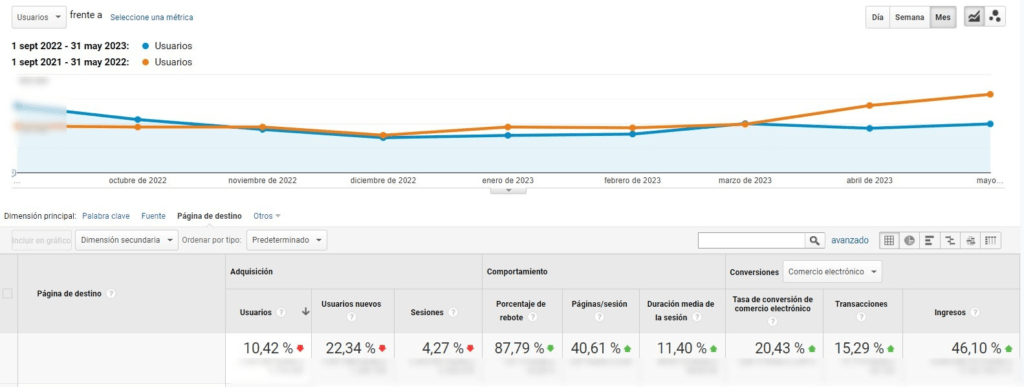Choose Palabra clave as primary dimension
Viewport: 1024px width, 387px height.
(x=106, y=216)
